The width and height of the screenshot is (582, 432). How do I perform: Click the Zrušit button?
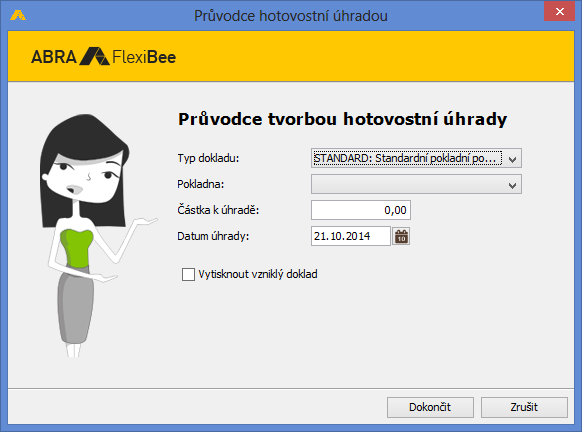pyautogui.click(x=524, y=407)
